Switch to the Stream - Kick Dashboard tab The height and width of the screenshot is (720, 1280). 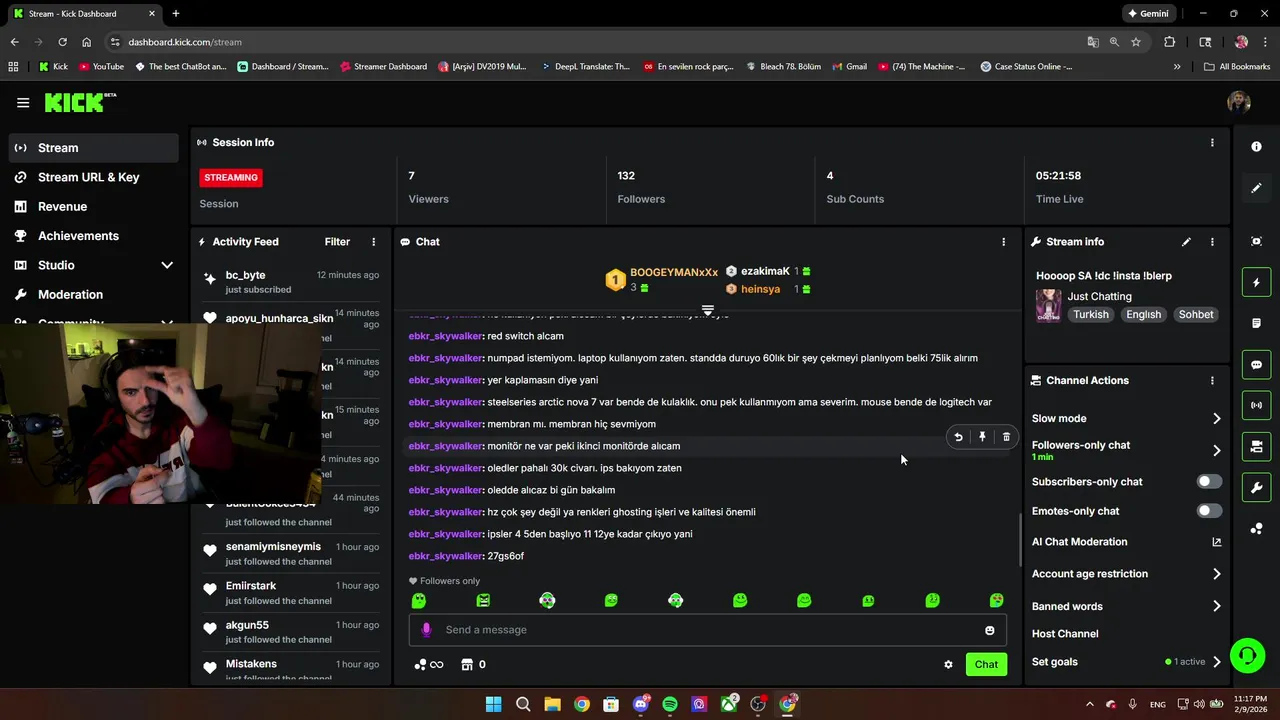(84, 14)
